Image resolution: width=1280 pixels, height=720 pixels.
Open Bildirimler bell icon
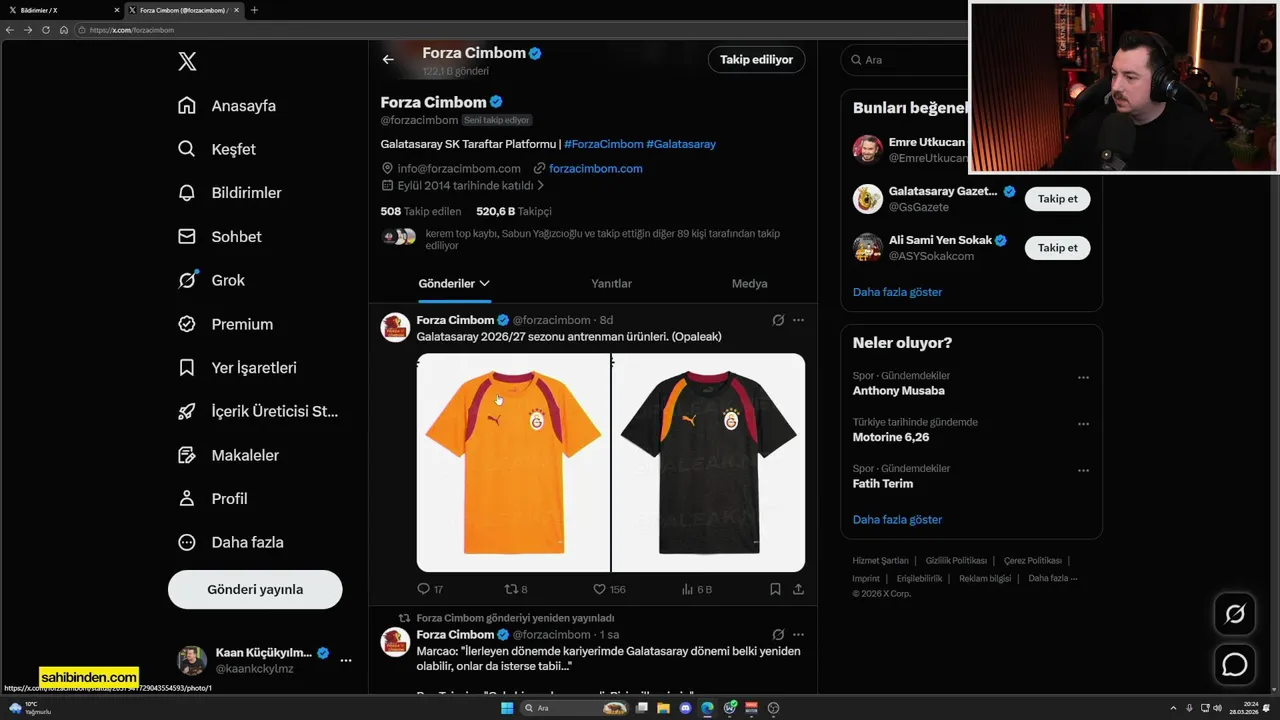pos(186,192)
